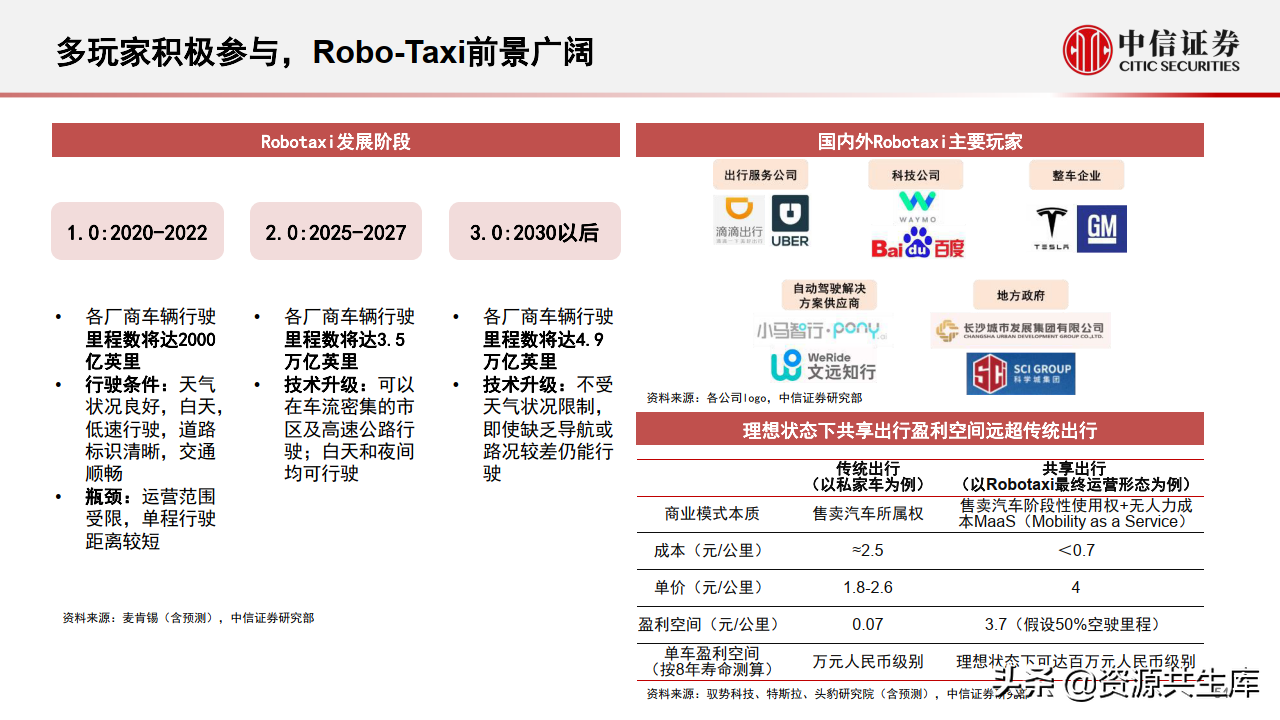Click the 售卖汽车所属权 cell
1280x720 pixels.
(868, 513)
